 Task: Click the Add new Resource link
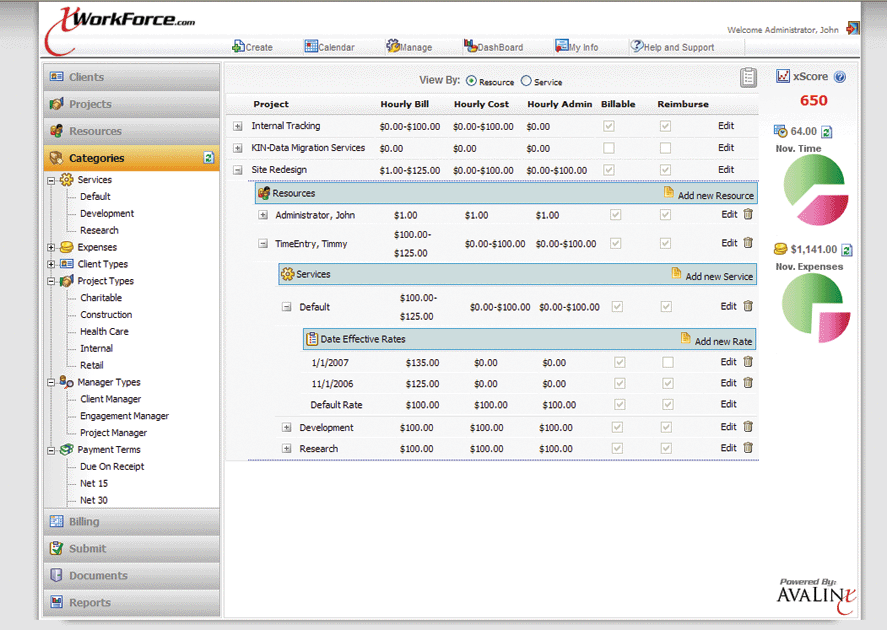[x=715, y=195]
